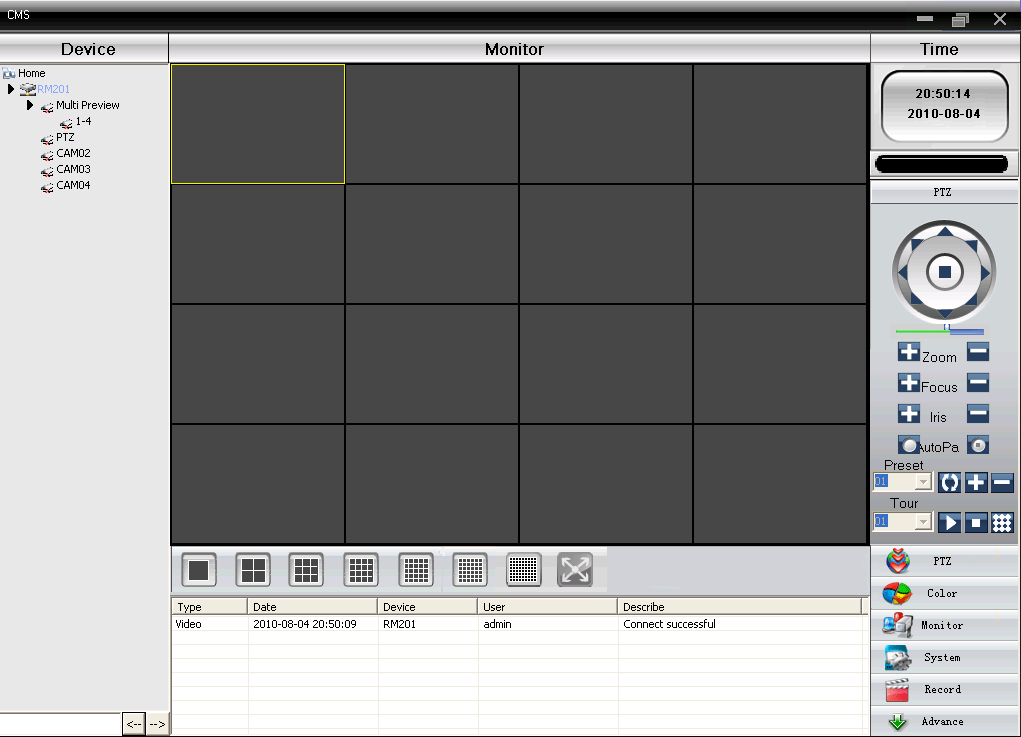Select CAM04 in device tree
Viewport: 1021px width, 737px height.
click(x=73, y=185)
